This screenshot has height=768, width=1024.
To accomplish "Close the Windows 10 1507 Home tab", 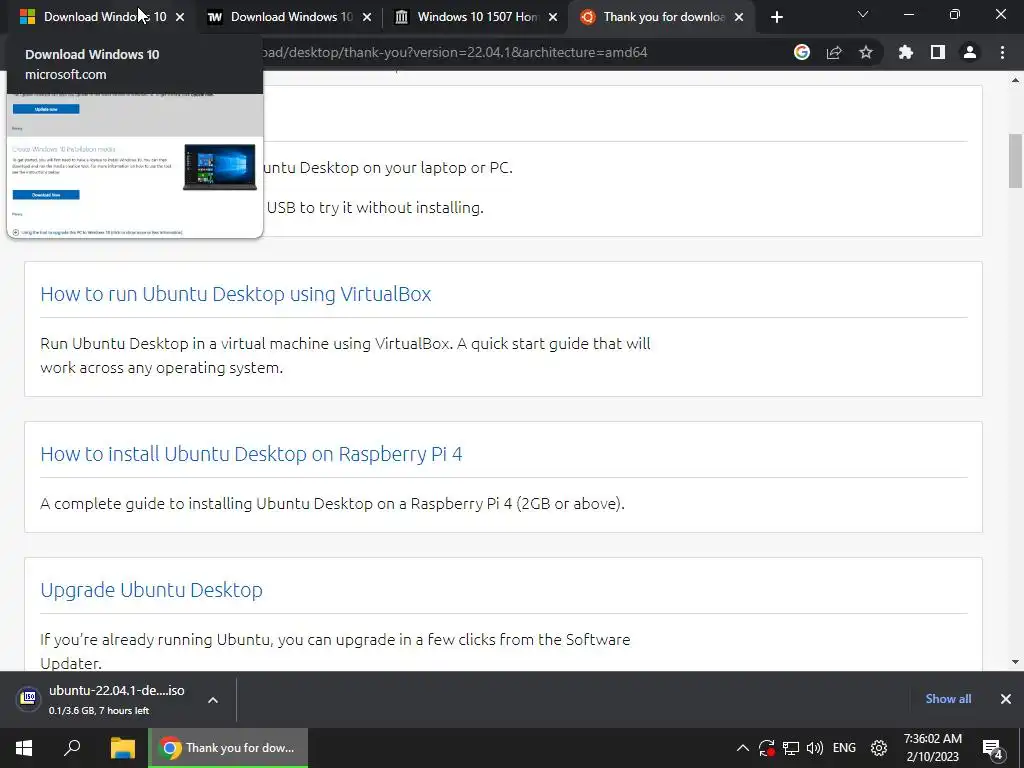I will (x=553, y=17).
